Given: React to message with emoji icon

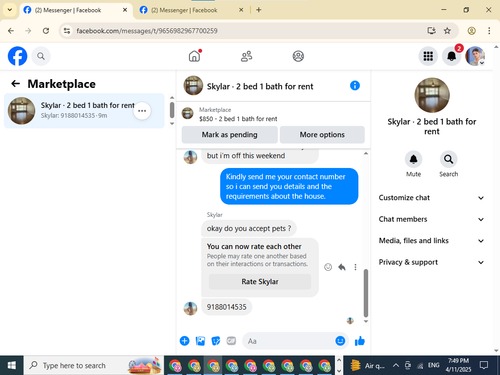Looking at the screenshot, I should coord(328,267).
